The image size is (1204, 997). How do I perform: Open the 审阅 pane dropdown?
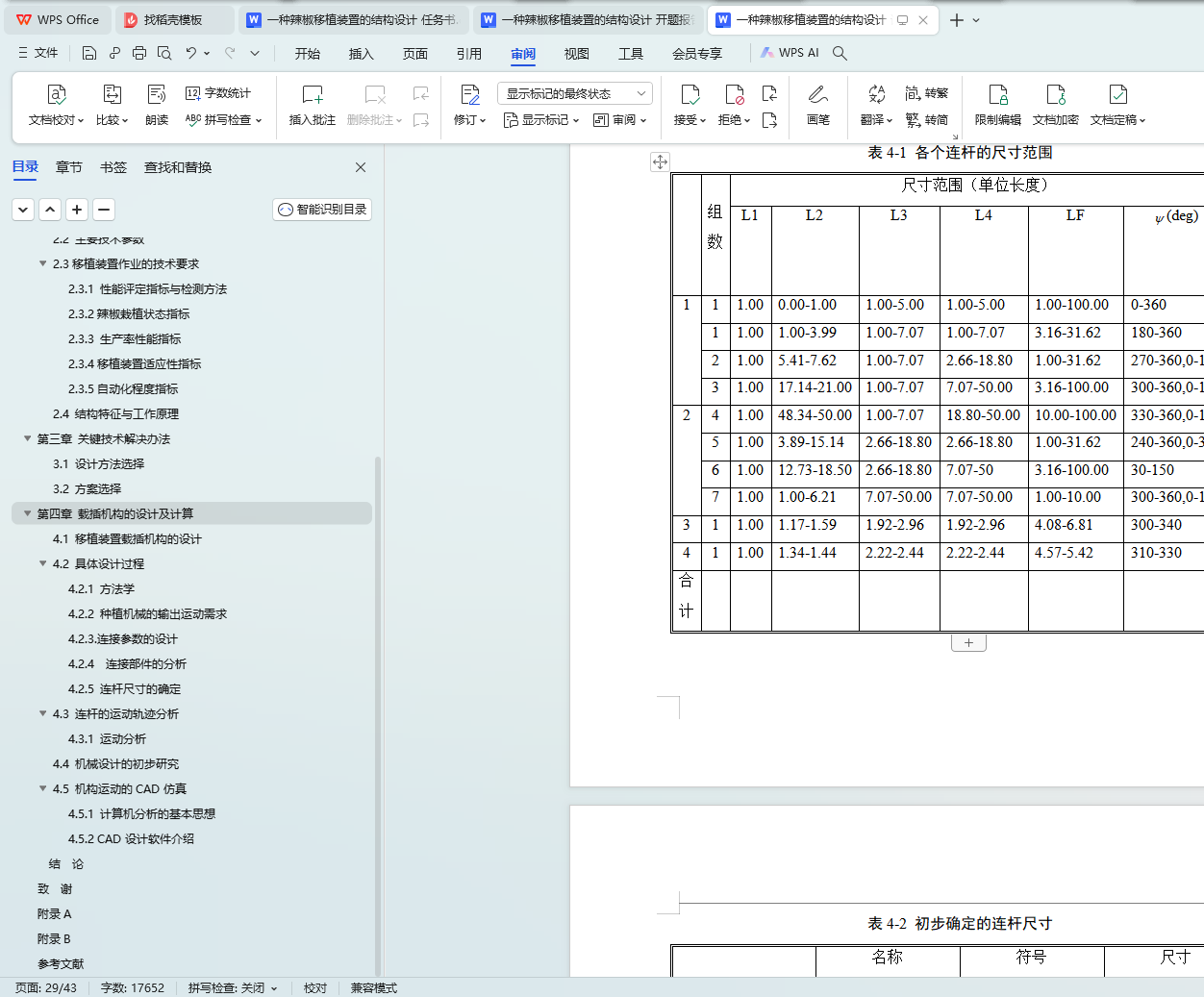[620, 120]
